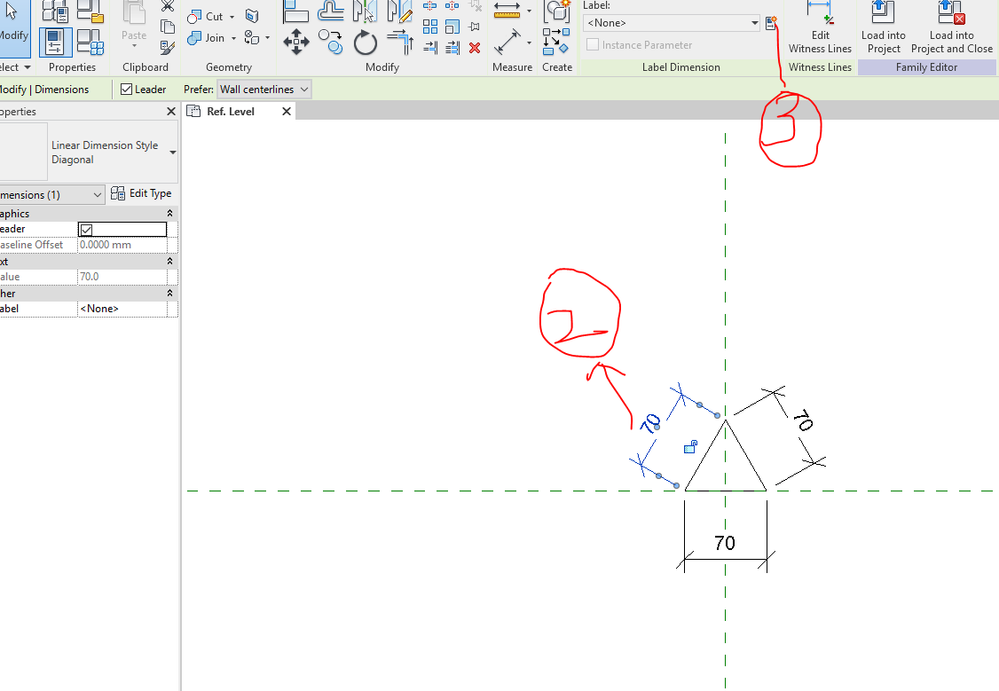The width and height of the screenshot is (999, 691).
Task: Select the Move tool
Action: (296, 43)
